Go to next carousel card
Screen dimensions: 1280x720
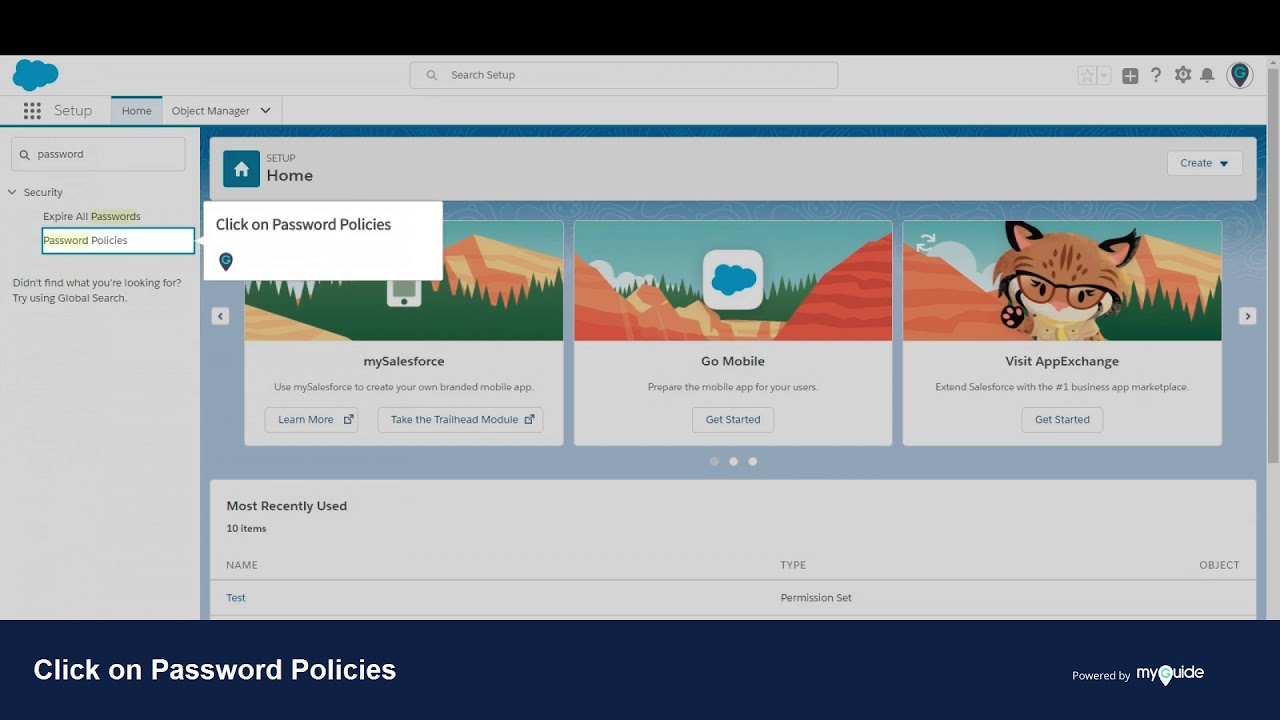click(x=1247, y=316)
